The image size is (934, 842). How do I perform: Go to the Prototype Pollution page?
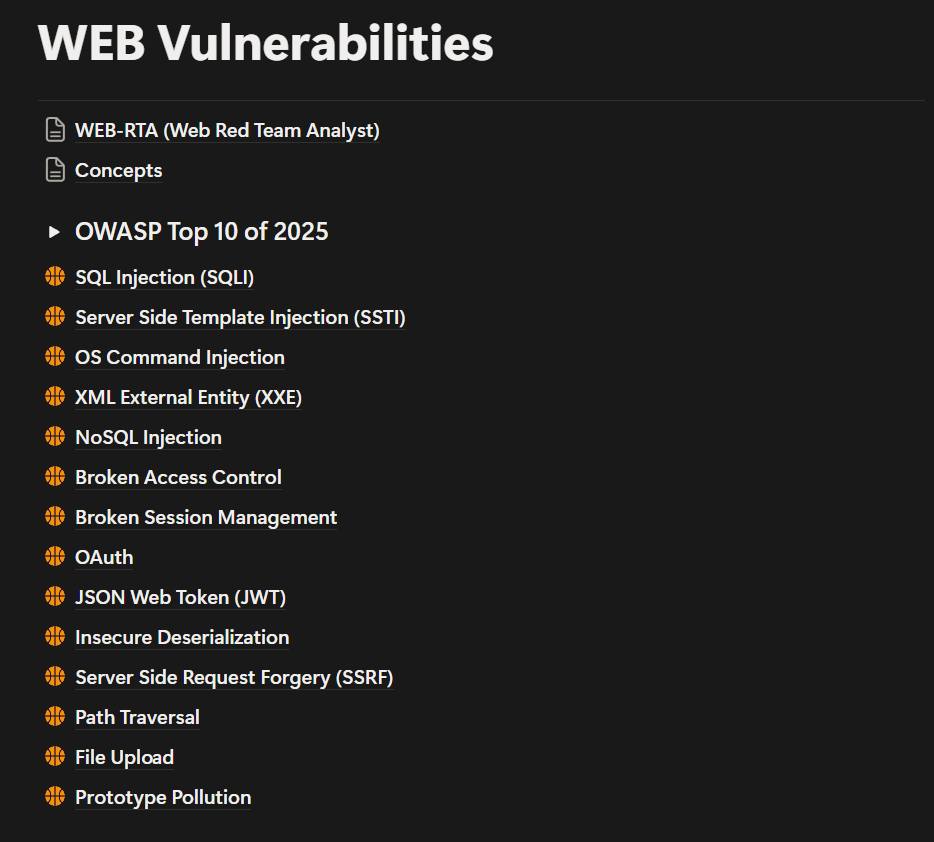pos(163,797)
